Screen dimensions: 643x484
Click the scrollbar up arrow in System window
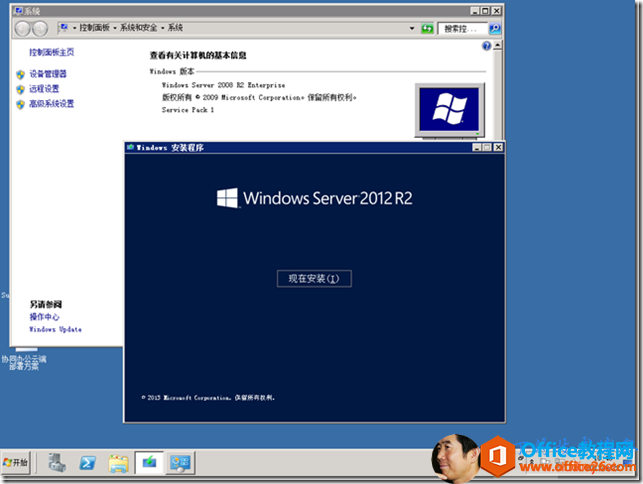[497, 45]
